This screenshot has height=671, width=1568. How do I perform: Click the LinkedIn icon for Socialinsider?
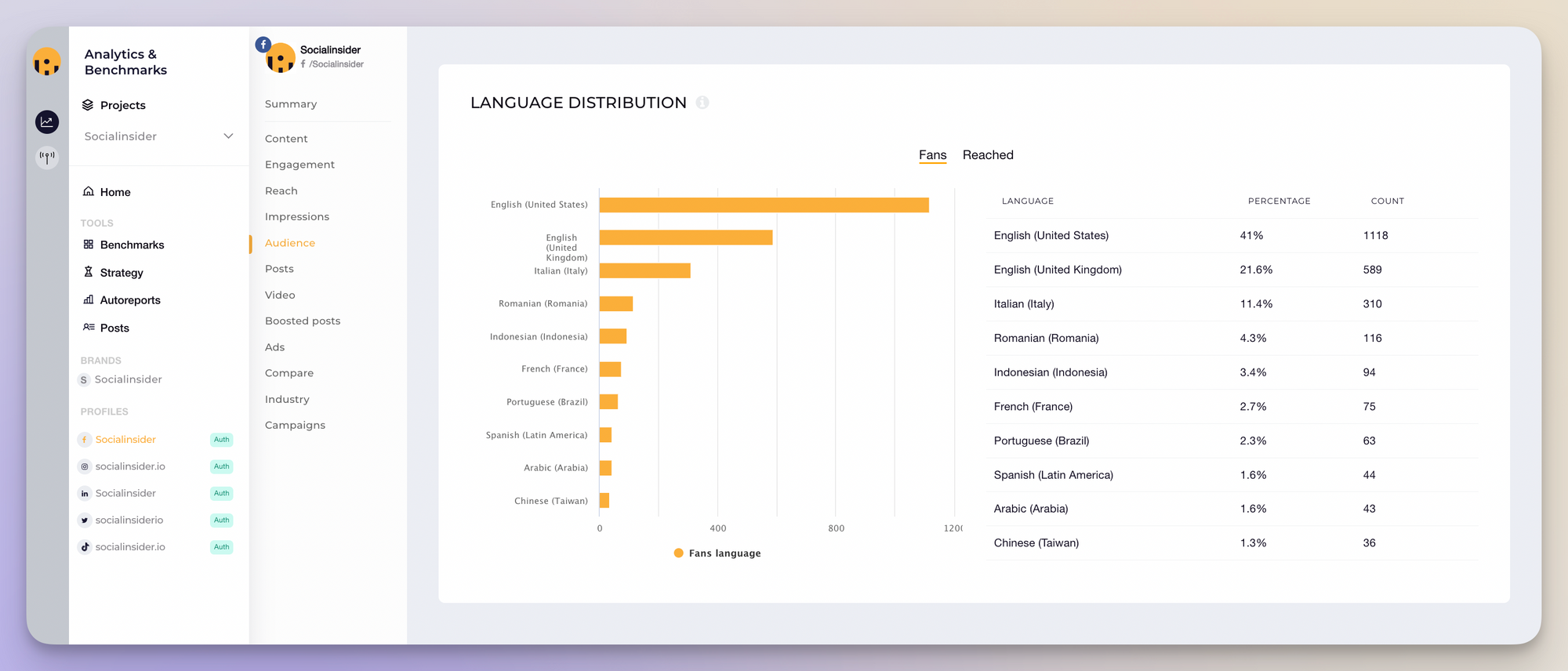pos(85,493)
